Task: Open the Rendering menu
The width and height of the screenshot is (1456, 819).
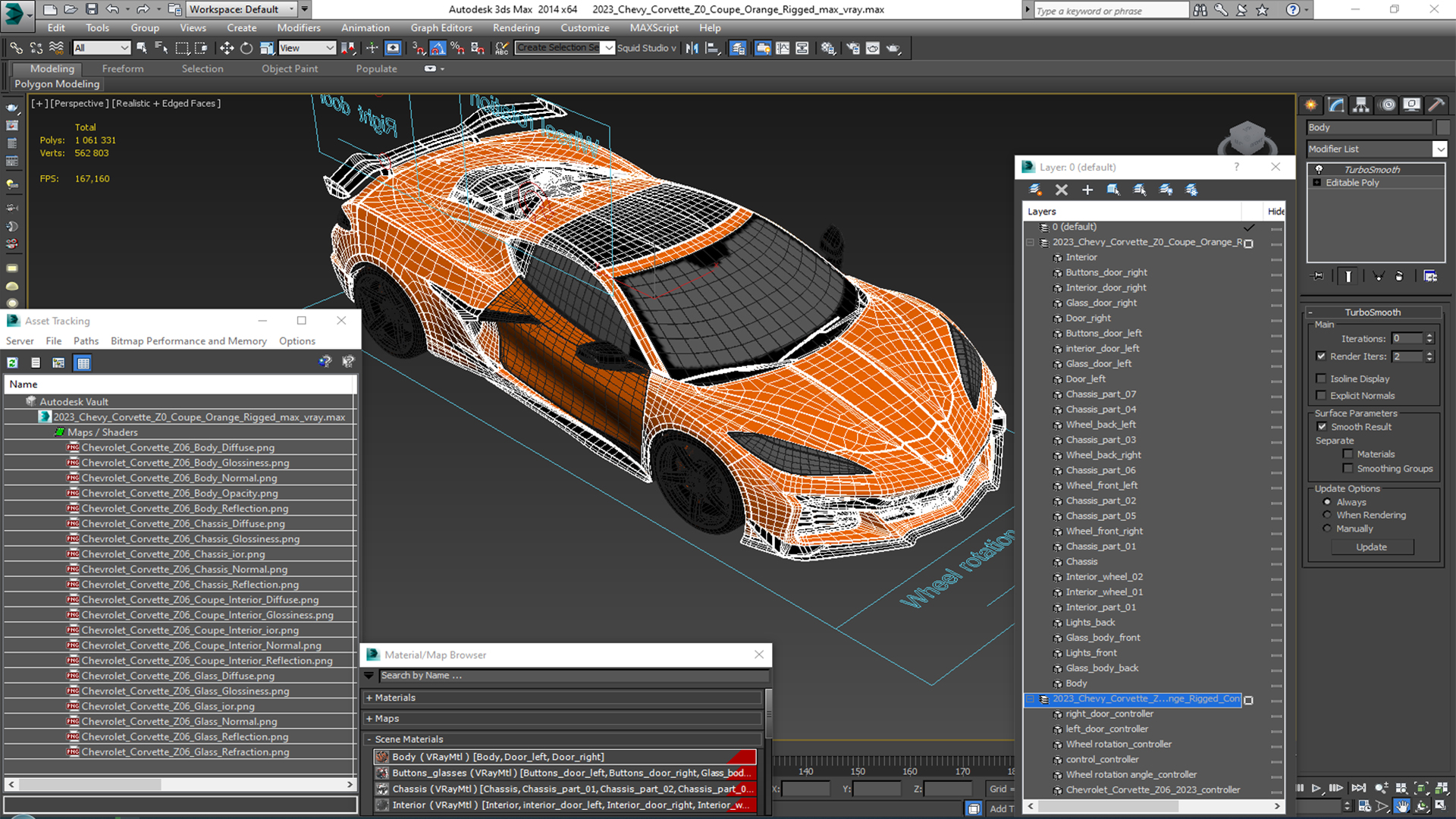Action: [x=516, y=28]
